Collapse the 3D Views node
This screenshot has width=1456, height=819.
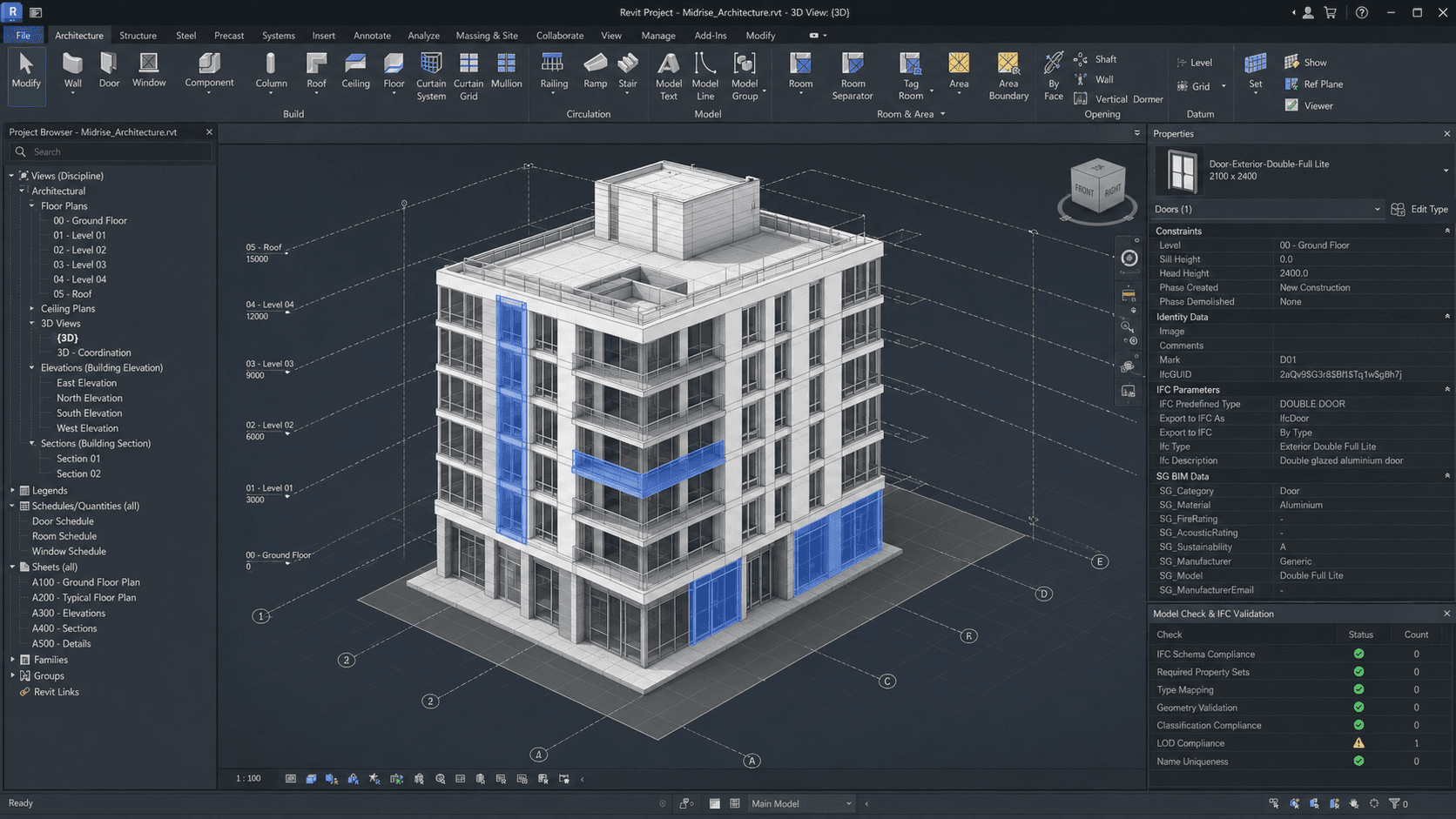coord(32,324)
